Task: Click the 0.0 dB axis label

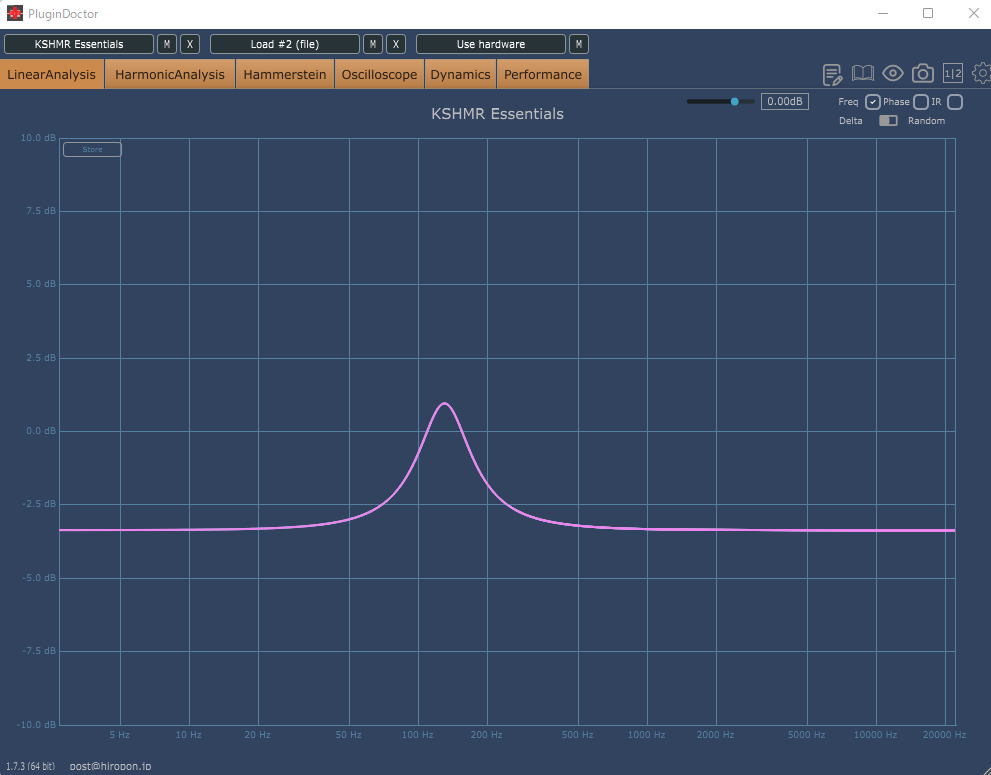Action: tap(40, 431)
